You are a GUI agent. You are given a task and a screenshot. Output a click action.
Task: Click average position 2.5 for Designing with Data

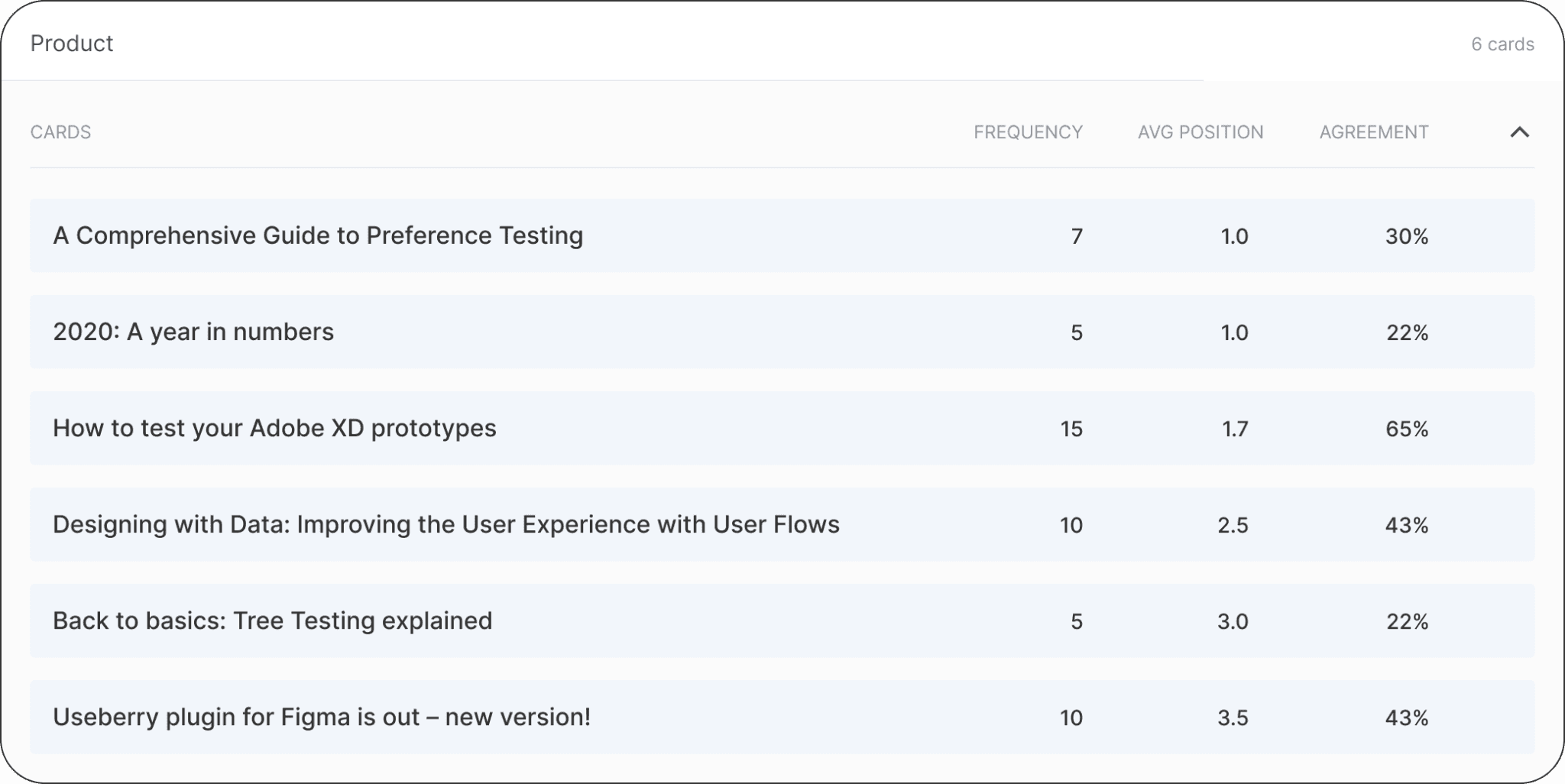click(1233, 525)
